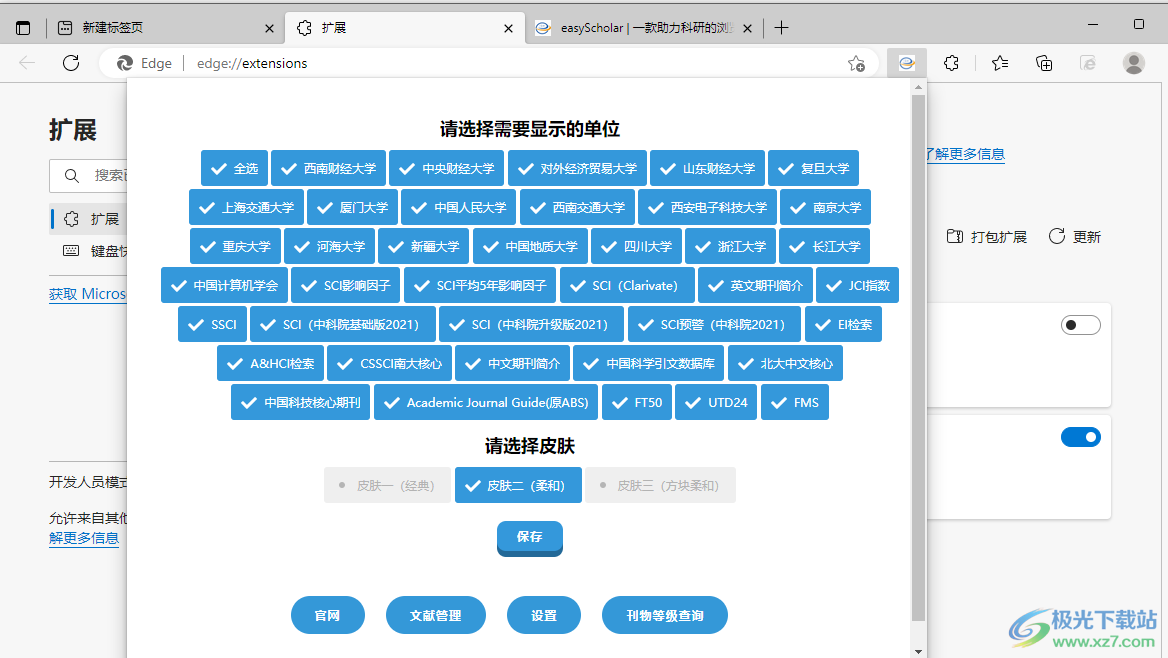This screenshot has height=658, width=1168.
Task: Open the 设置 settings button
Action: point(543,615)
